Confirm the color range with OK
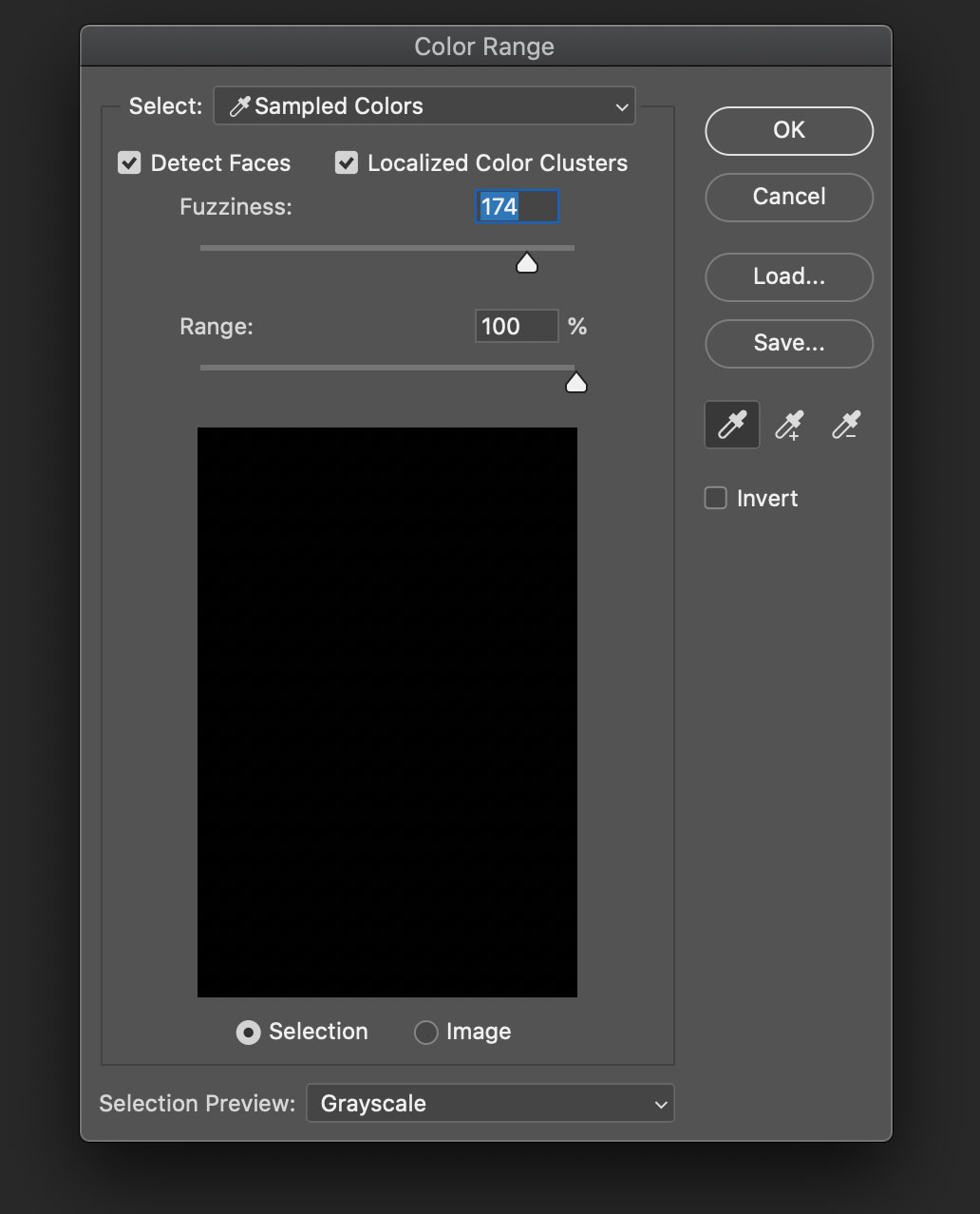The image size is (980, 1214). pyautogui.click(x=788, y=131)
